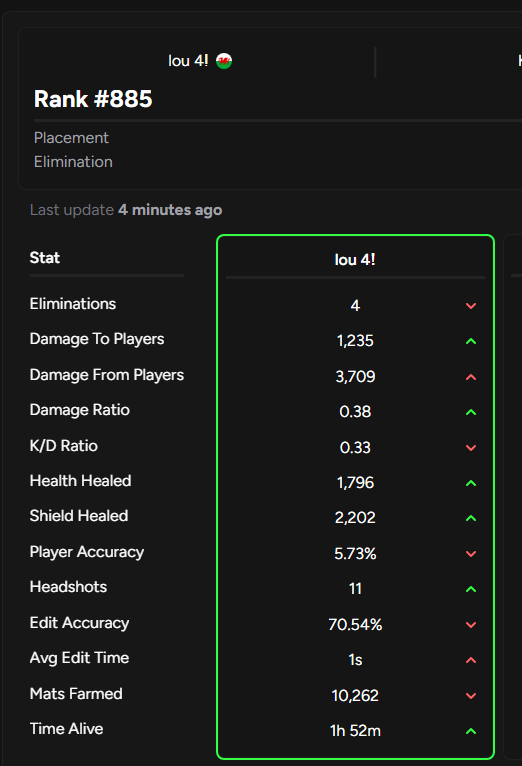The width and height of the screenshot is (522, 766).
Task: Select the Damage From Players label
Action: coord(107,375)
